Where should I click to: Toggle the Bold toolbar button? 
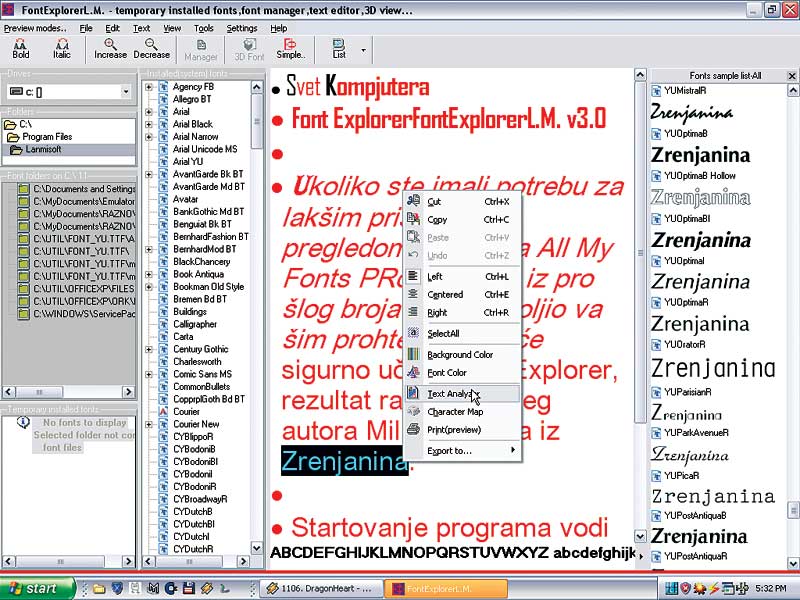click(20, 49)
